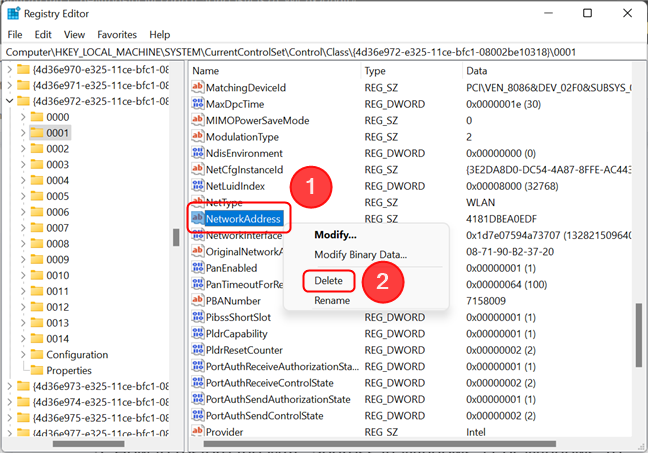The height and width of the screenshot is (453, 648).
Task: Click the DWORD icon of PldrCapability
Action: pyautogui.click(x=198, y=333)
